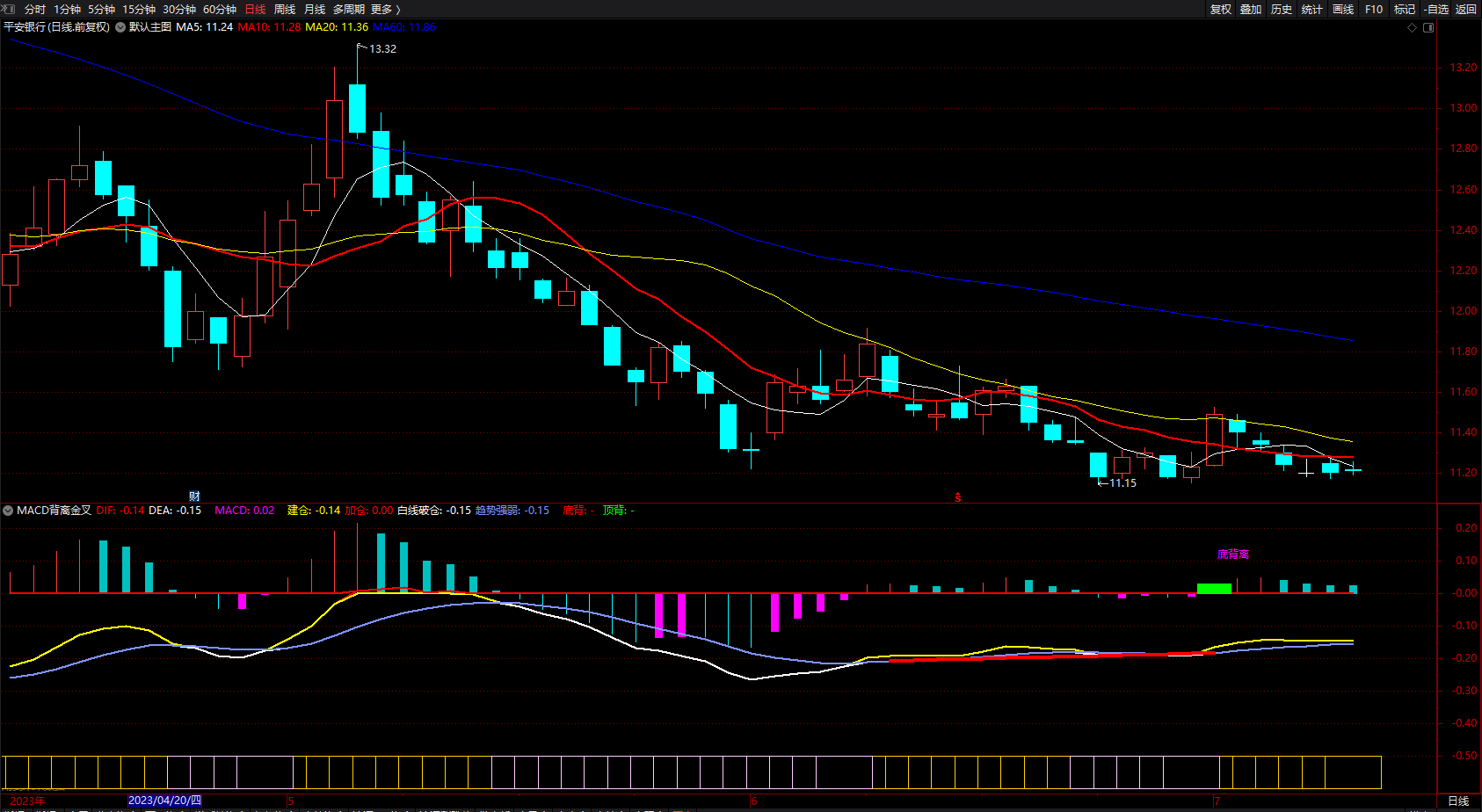Viewport: 1482px width, 812px height.
Task: Click the 11.15 low price label
Action: click(1122, 483)
